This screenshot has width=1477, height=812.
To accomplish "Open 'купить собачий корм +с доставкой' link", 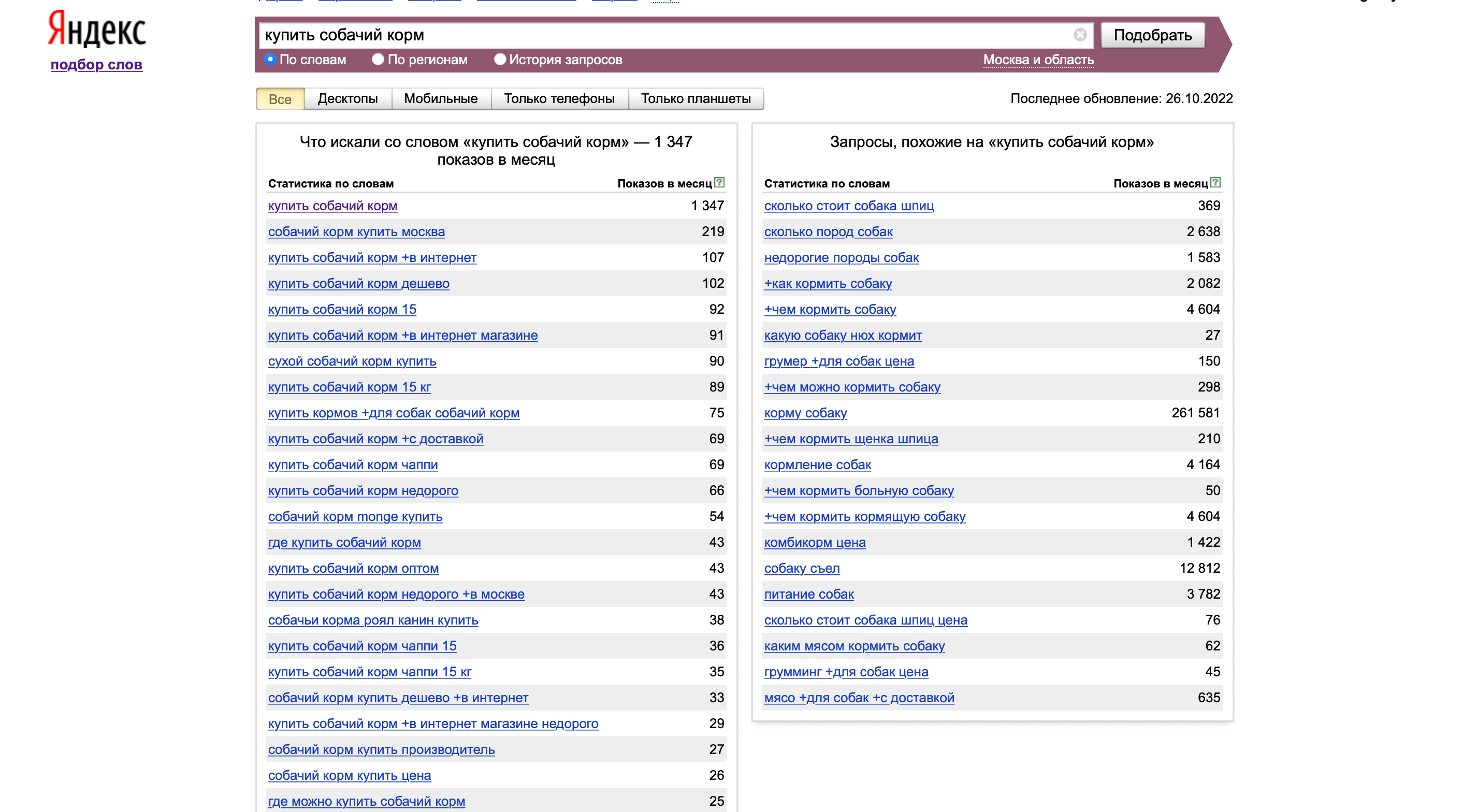I will click(375, 439).
